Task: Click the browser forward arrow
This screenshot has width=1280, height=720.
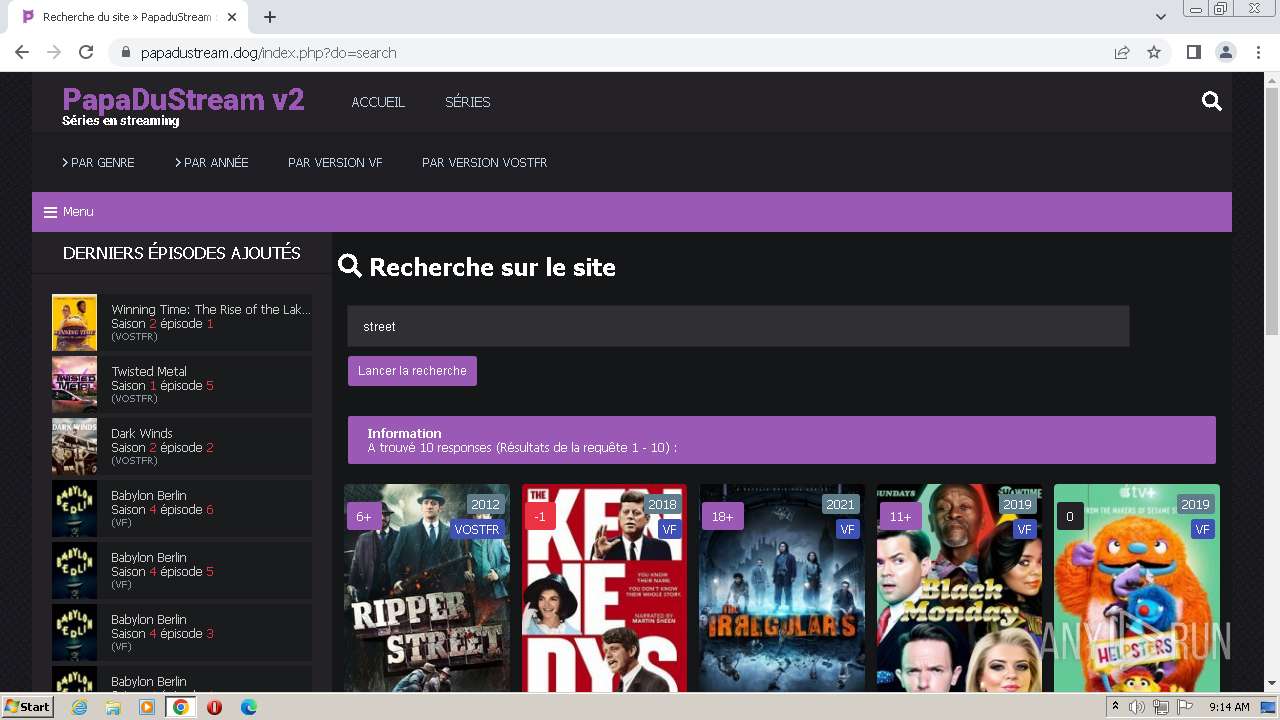Action: [54, 52]
